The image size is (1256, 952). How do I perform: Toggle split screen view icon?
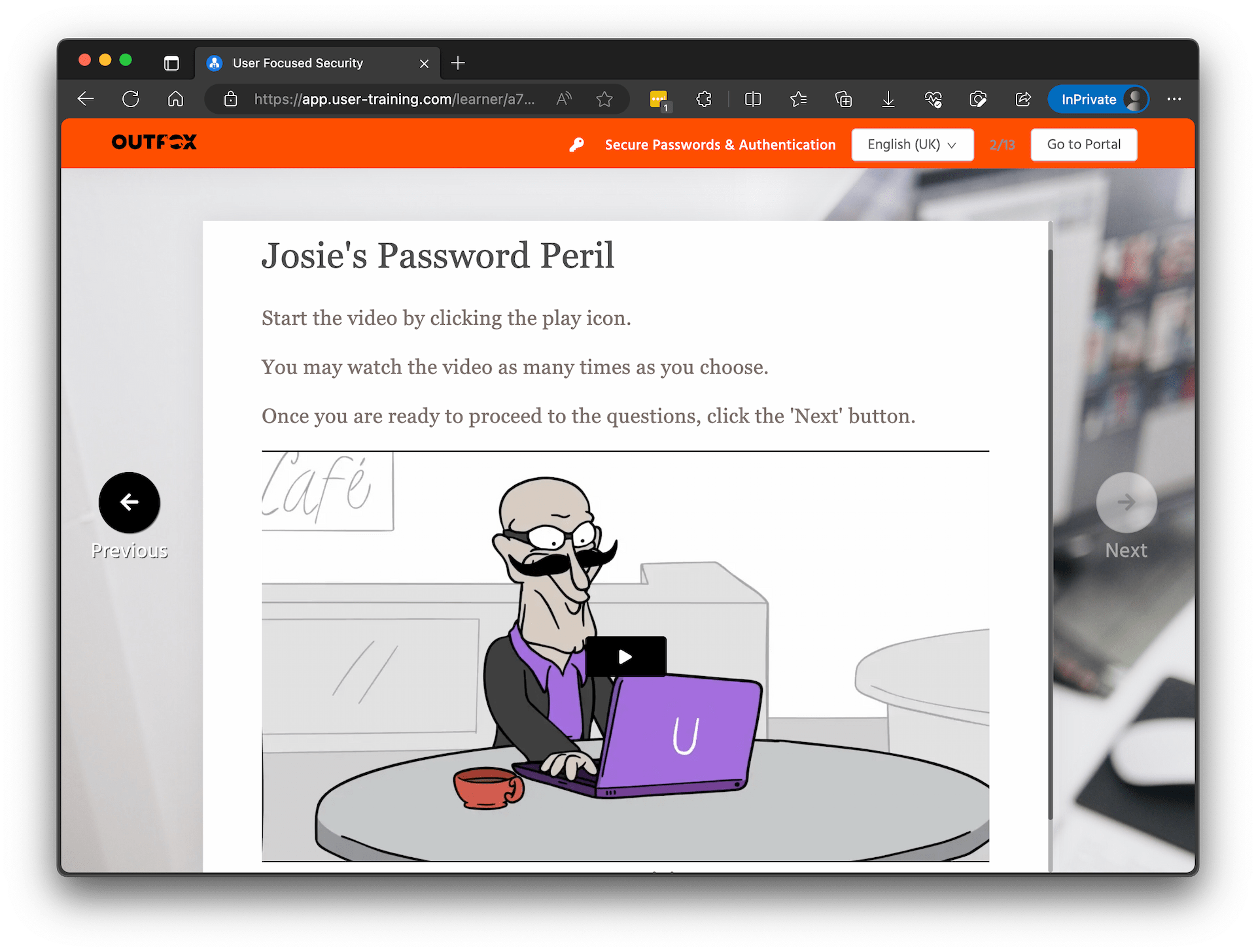tap(753, 99)
